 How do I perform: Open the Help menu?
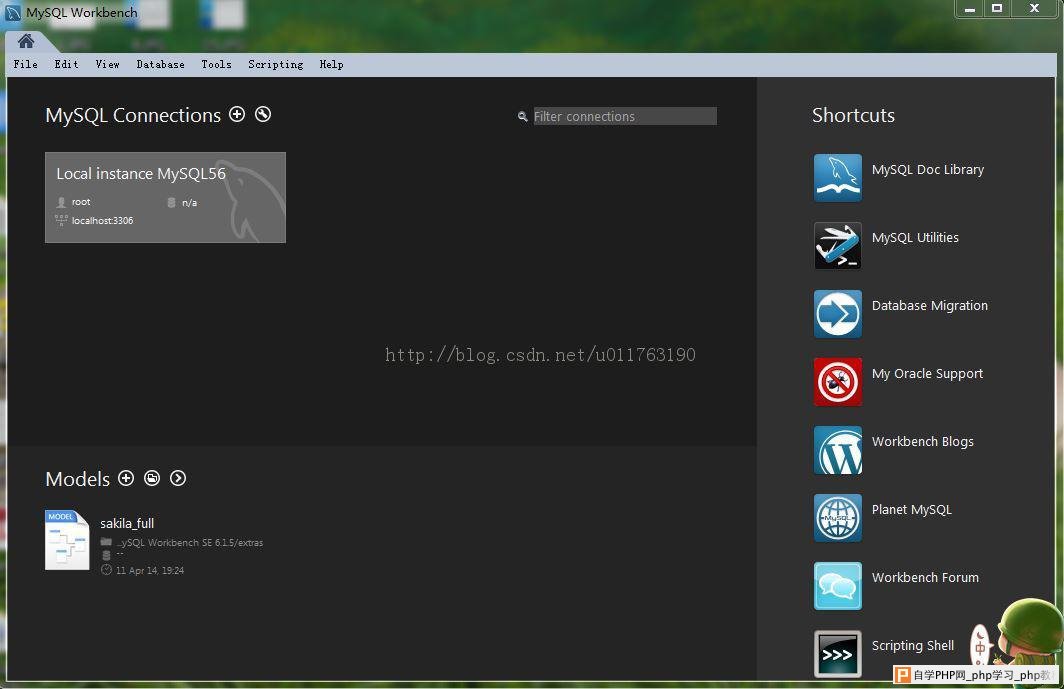pos(331,64)
